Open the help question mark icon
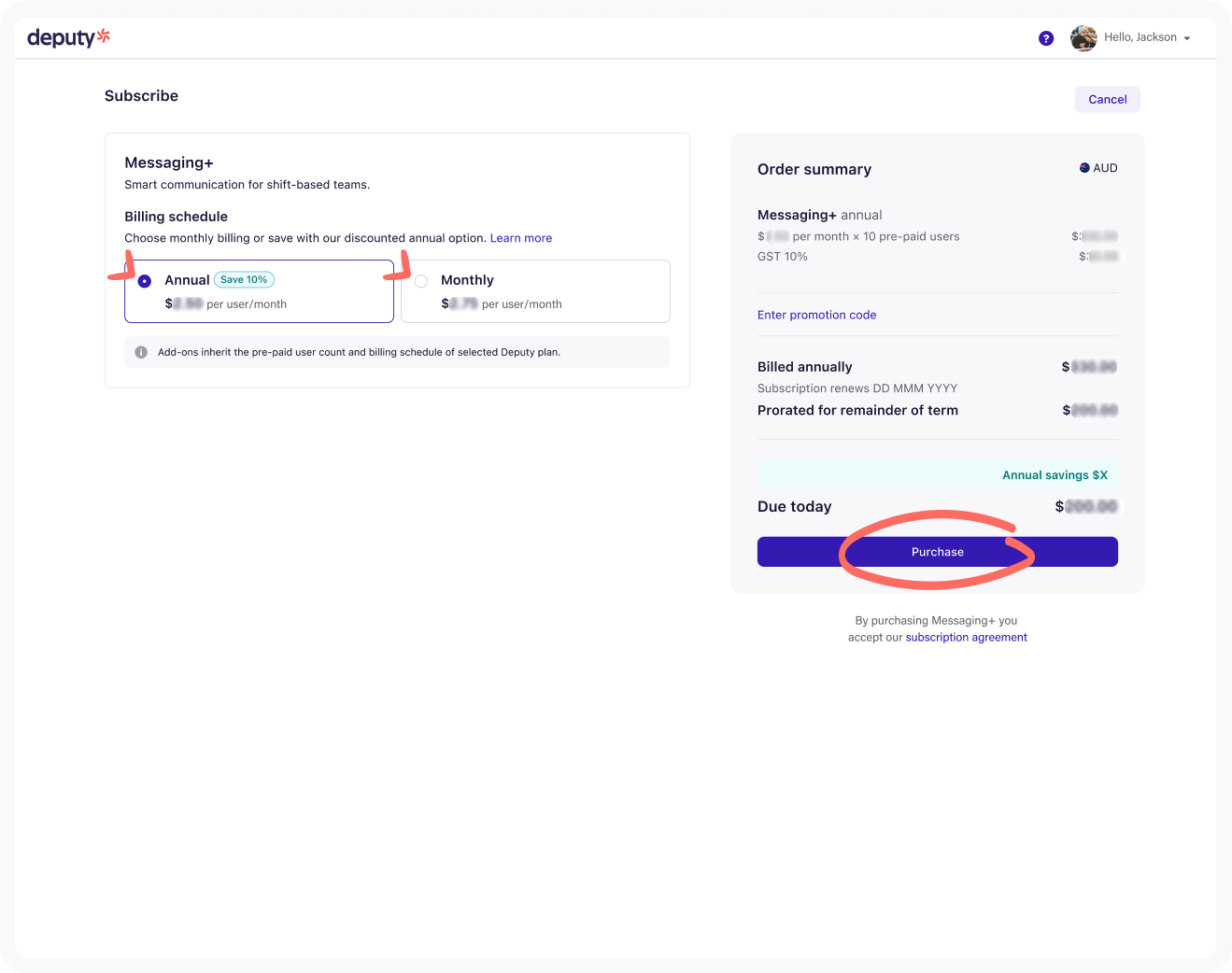Image resolution: width=1232 pixels, height=973 pixels. (1046, 38)
